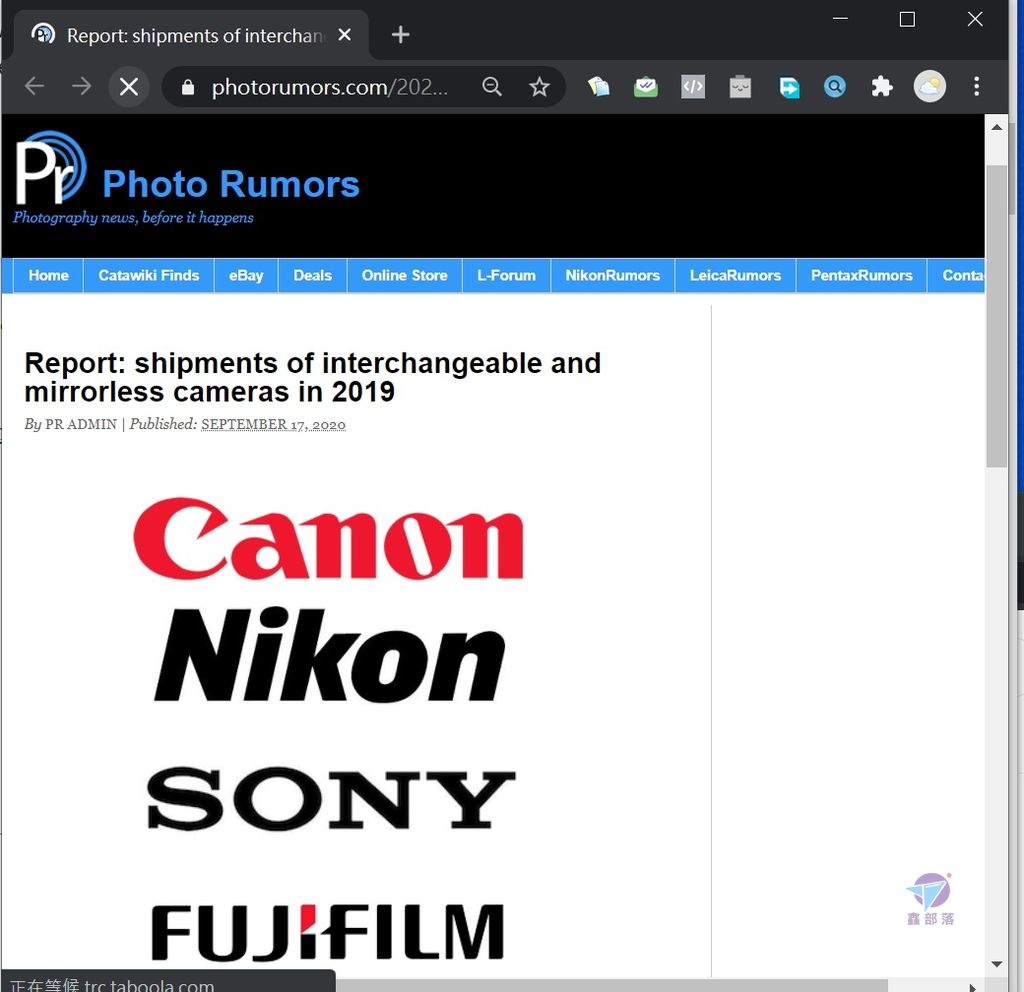Click the horizontal scrollbar right arrow
Screen dimensions: 1024x992
pos(973,987)
